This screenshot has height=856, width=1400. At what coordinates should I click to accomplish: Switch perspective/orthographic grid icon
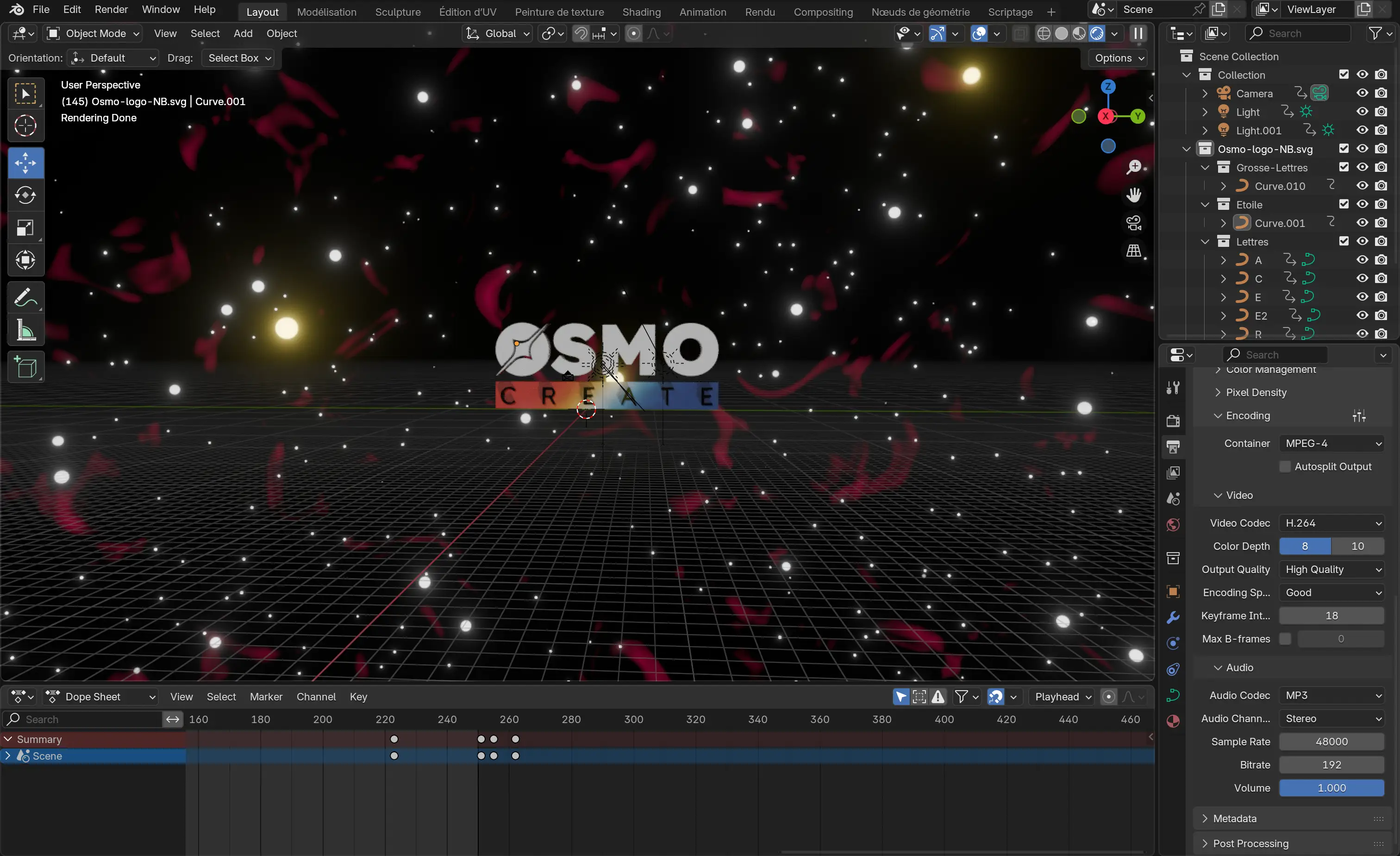1134,251
